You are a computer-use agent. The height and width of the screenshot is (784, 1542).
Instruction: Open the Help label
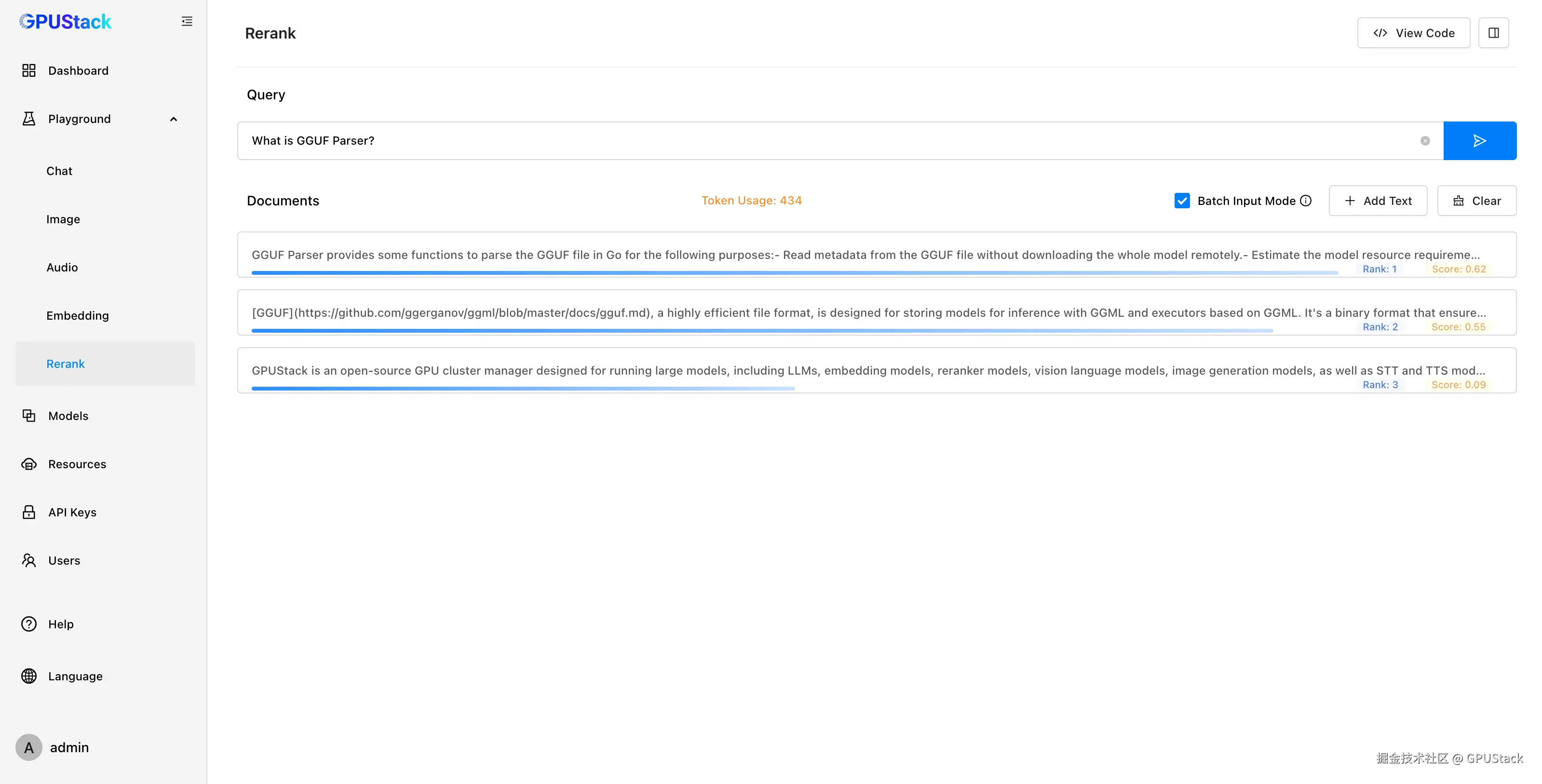[x=61, y=624]
